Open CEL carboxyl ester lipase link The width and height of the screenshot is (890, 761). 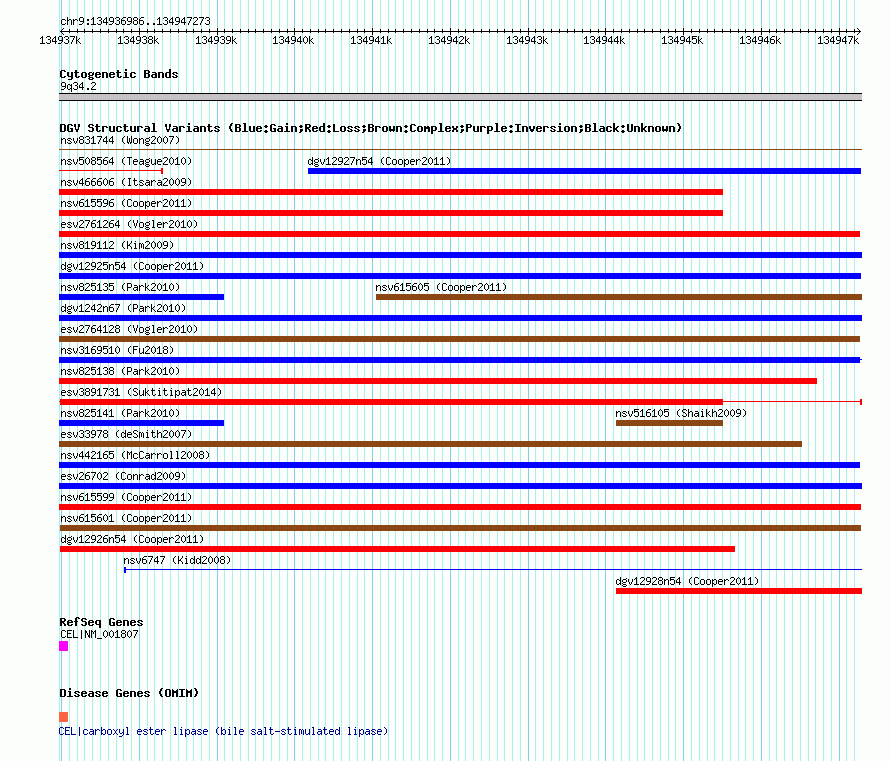223,731
